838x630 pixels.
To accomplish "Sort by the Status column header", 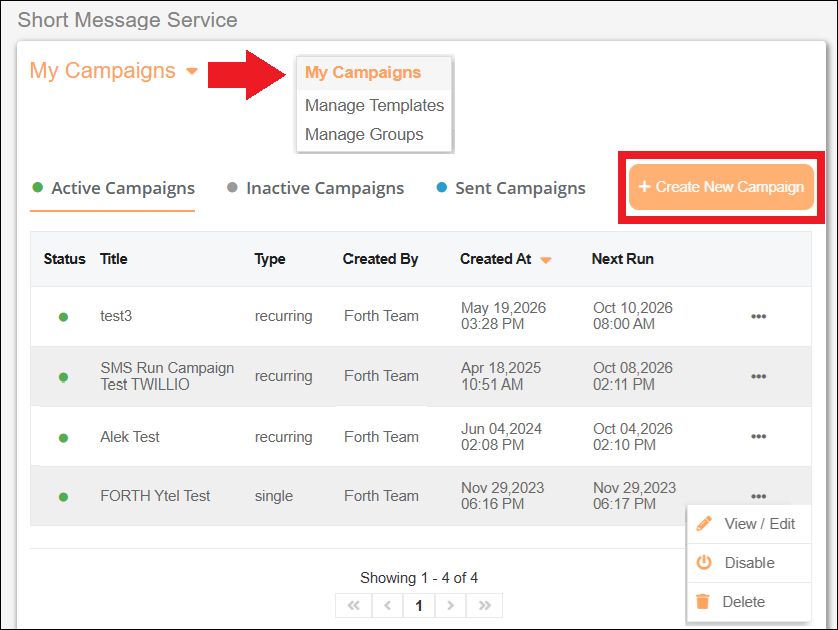I will (x=65, y=259).
